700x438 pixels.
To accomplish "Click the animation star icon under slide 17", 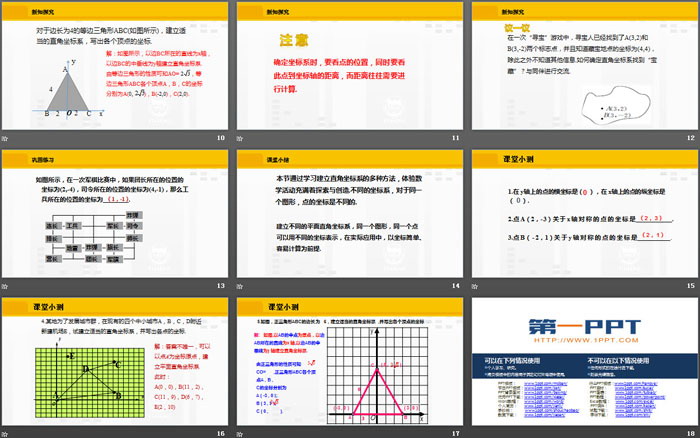I will (x=240, y=434).
